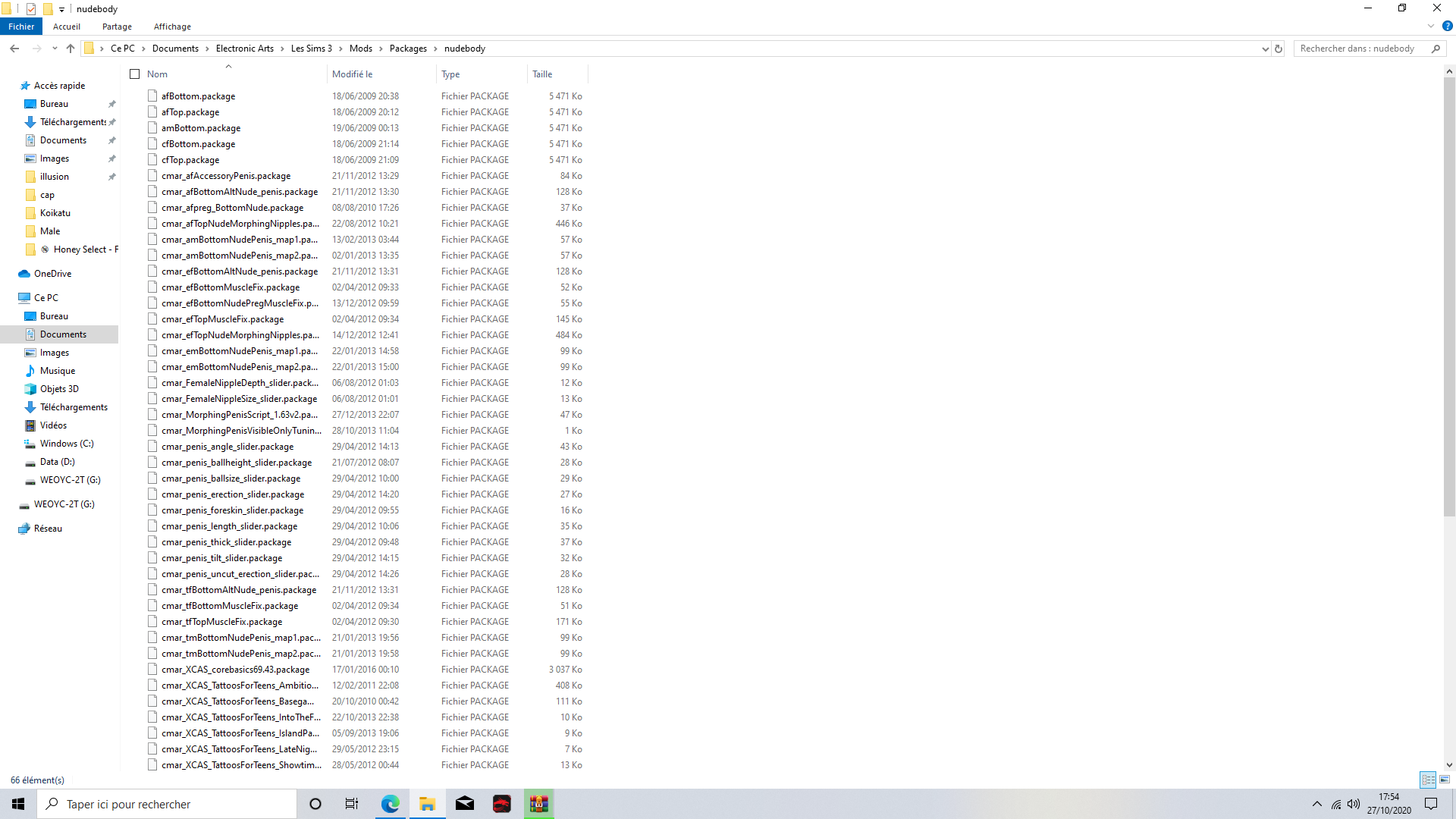
Task: Navigate to Packages in the breadcrumb
Action: [408, 49]
